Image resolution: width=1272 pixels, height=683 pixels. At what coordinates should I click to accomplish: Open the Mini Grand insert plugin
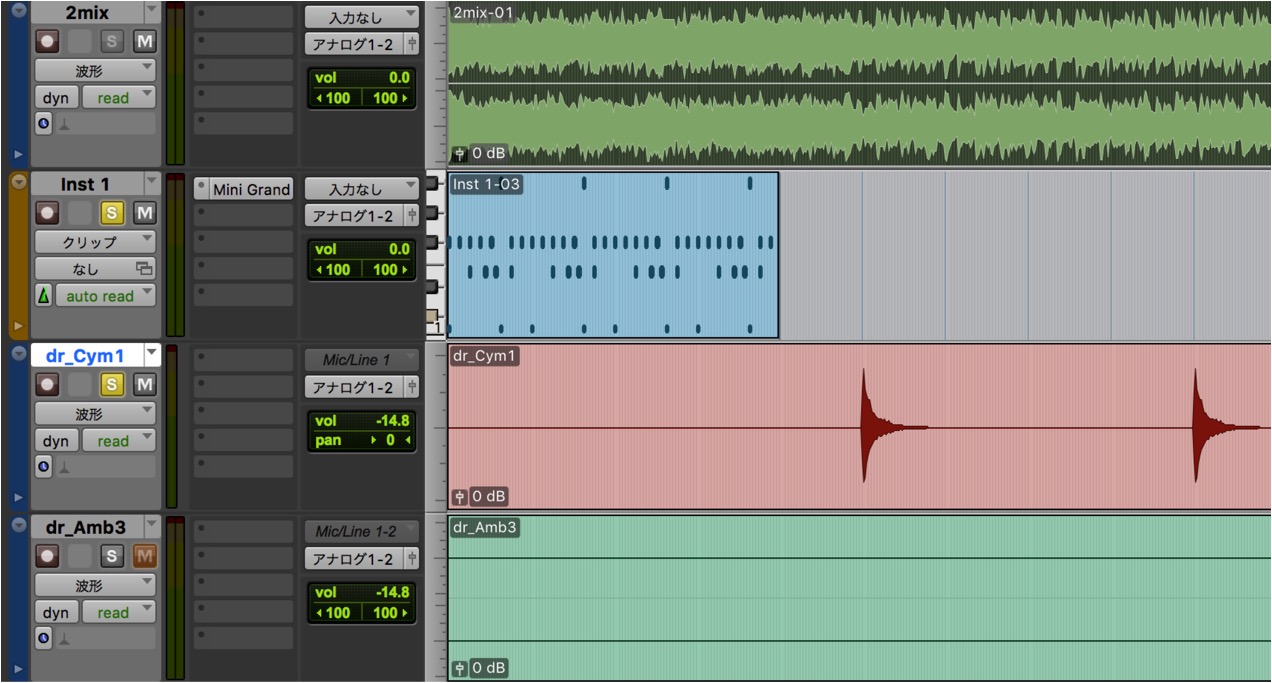(251, 189)
